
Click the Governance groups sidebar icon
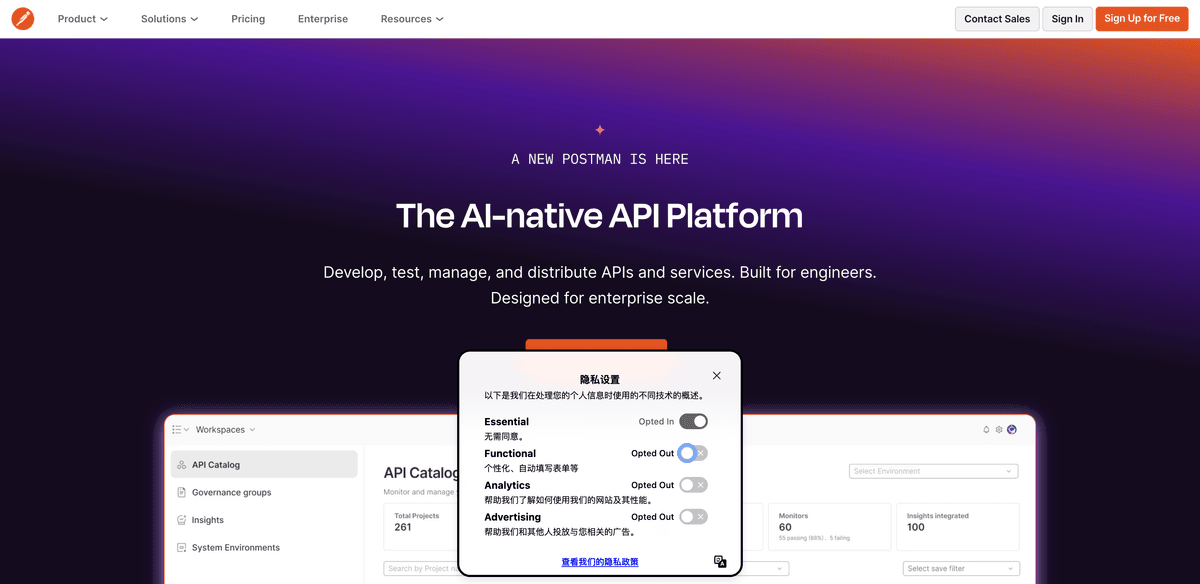click(181, 492)
